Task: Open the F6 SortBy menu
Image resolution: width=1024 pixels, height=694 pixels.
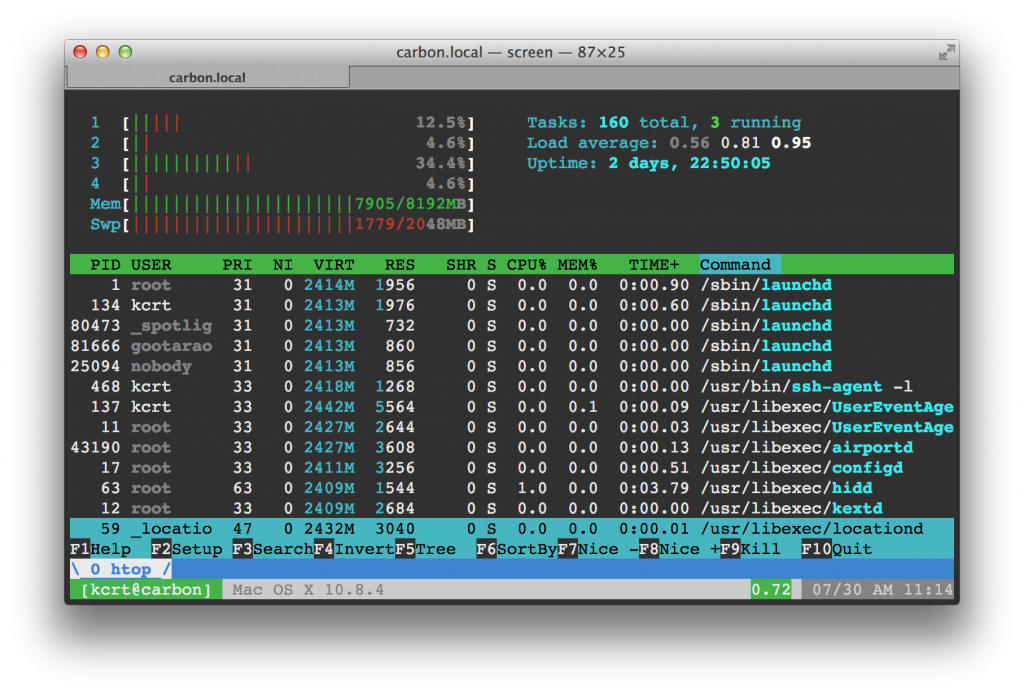Action: click(517, 549)
